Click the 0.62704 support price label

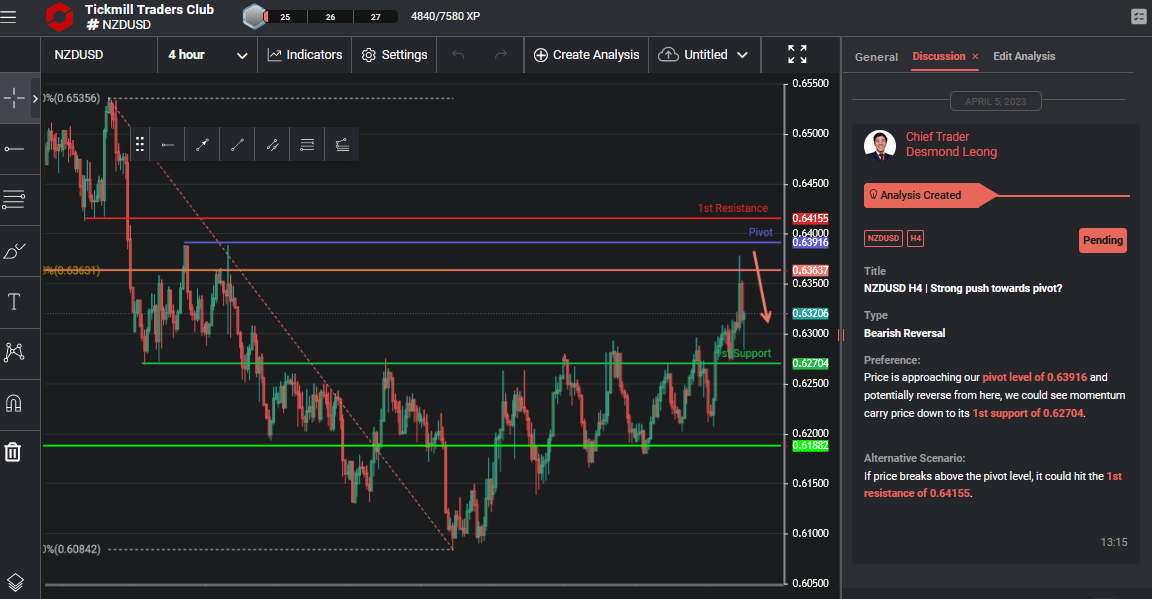click(810, 363)
